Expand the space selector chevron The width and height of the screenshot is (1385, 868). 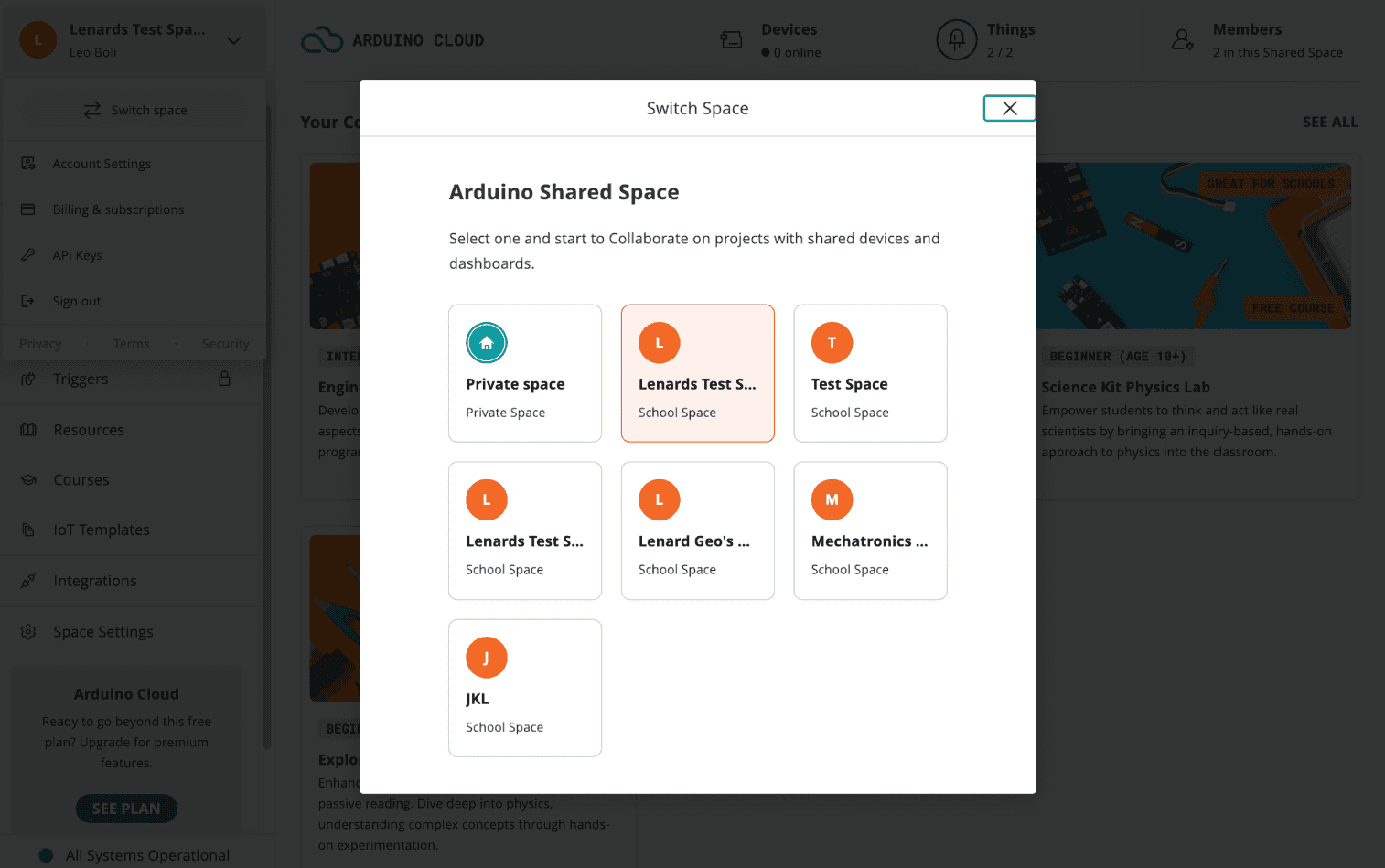coord(234,40)
